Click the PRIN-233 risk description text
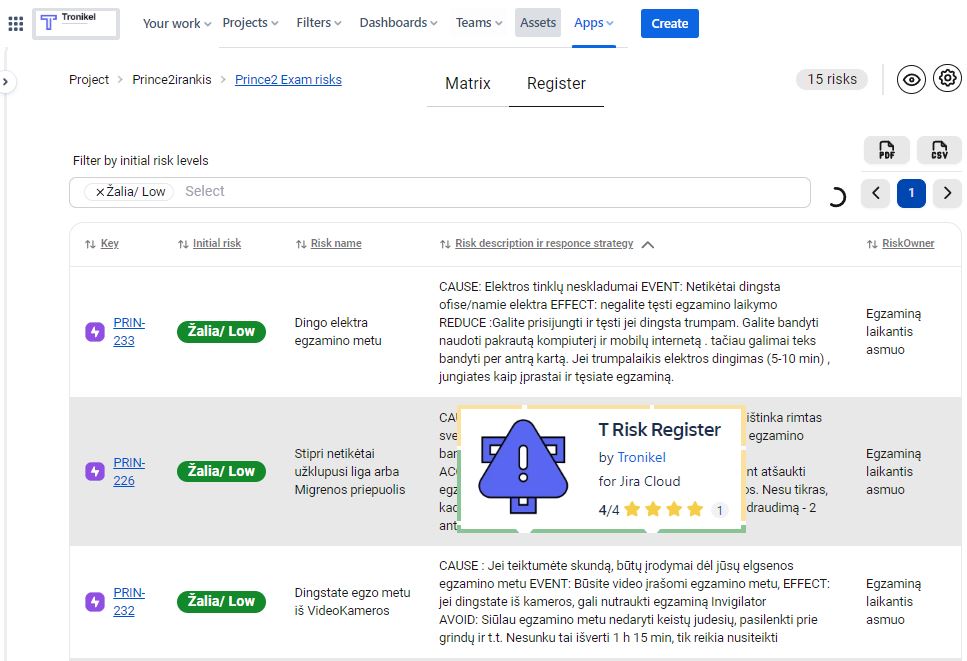Screen dimensions: 967x661 pos(635,332)
